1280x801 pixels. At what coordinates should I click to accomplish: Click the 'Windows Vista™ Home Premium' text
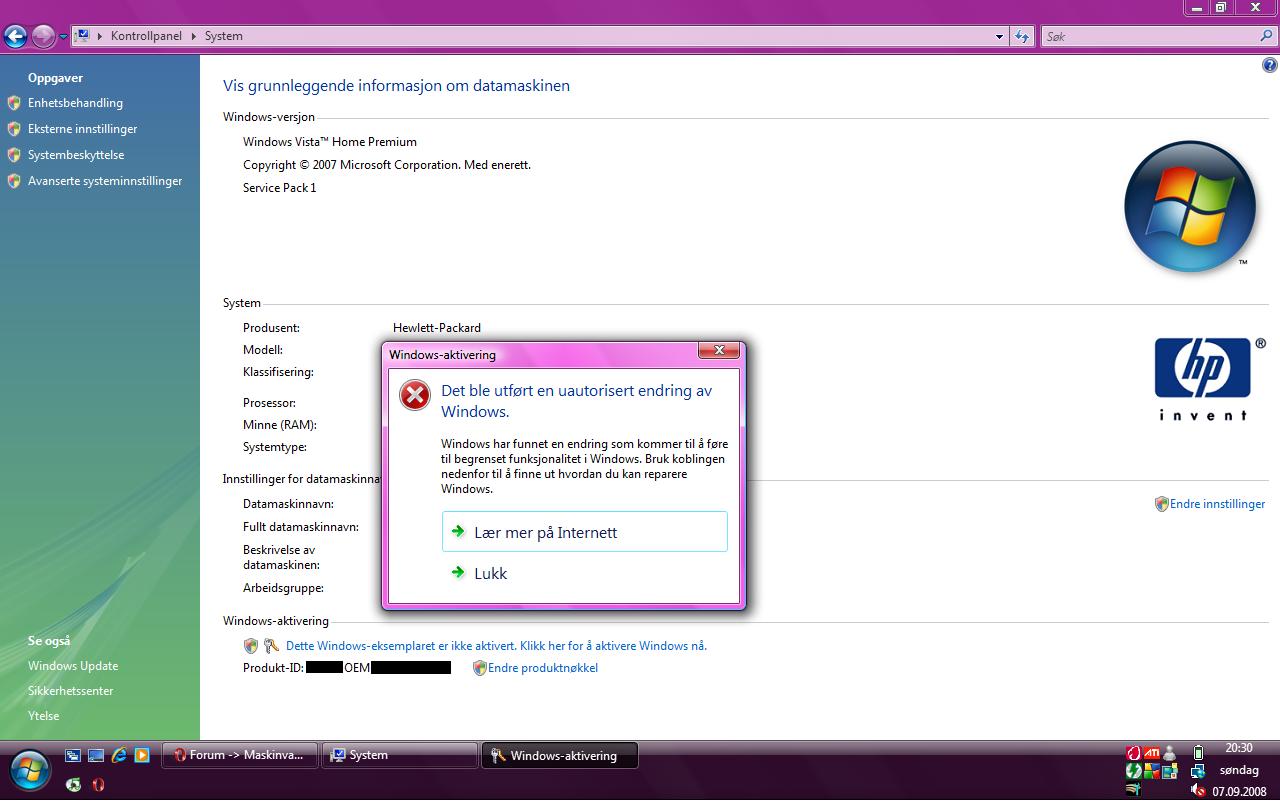click(330, 142)
